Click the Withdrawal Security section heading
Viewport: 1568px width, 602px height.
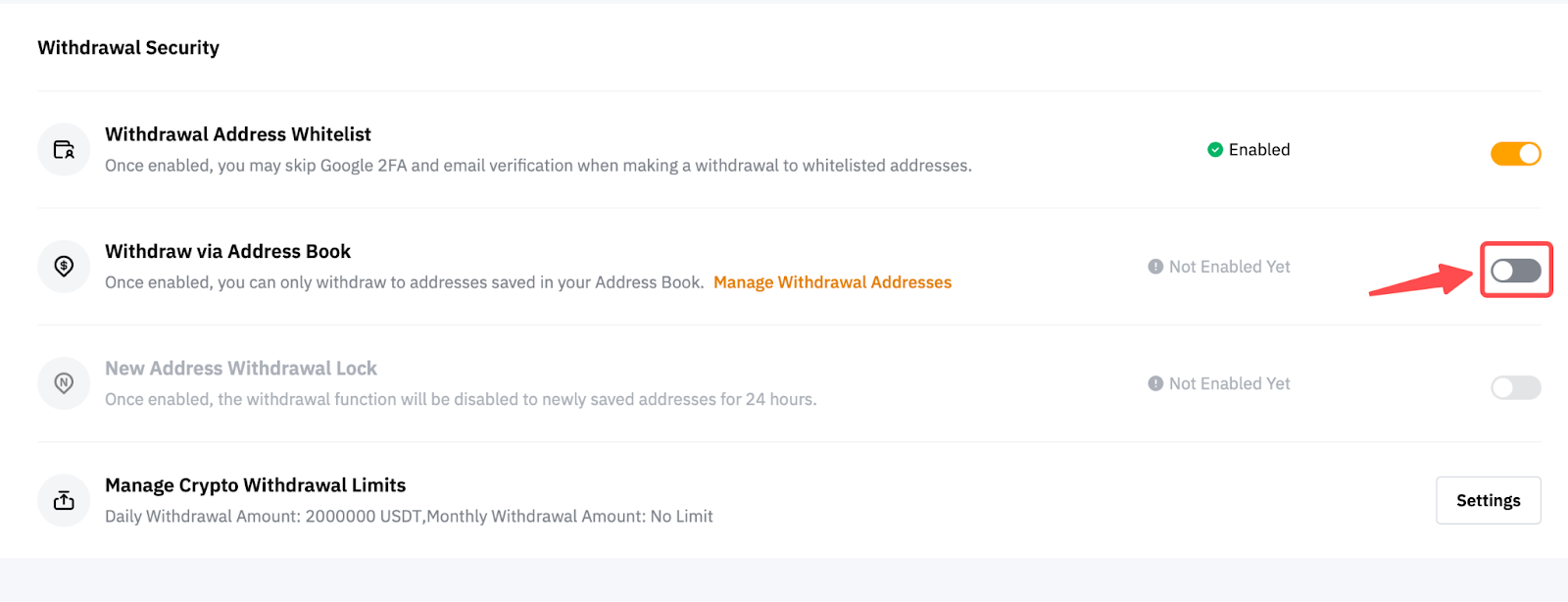point(128,48)
